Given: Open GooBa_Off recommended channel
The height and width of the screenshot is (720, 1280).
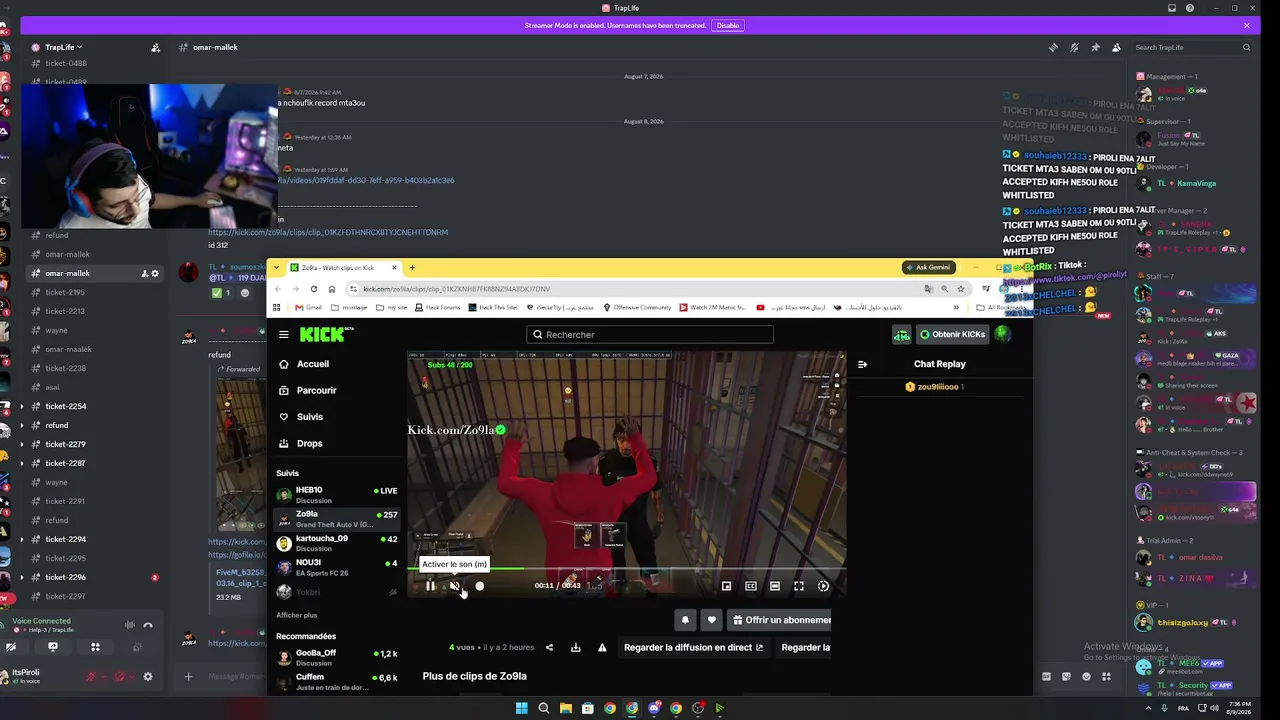Looking at the screenshot, I should [x=336, y=657].
